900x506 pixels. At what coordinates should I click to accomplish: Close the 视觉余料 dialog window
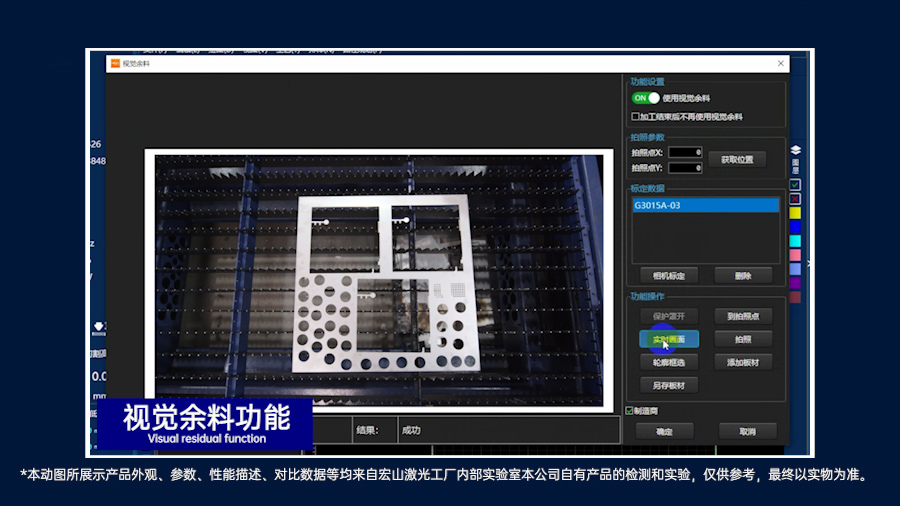[x=778, y=63]
